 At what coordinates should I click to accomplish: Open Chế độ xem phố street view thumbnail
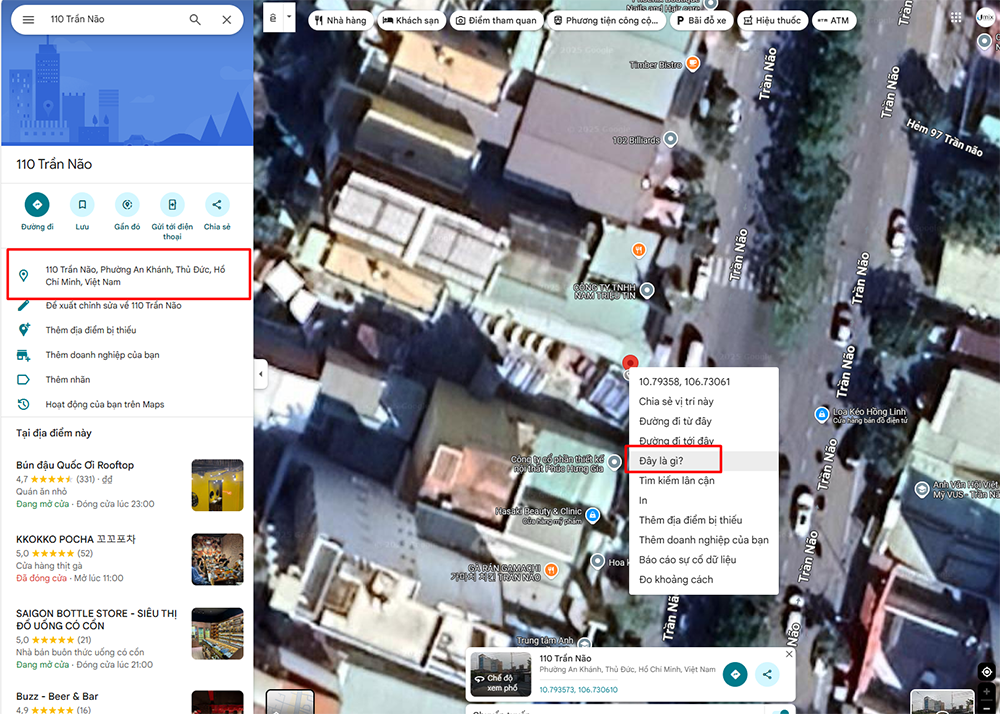point(501,674)
